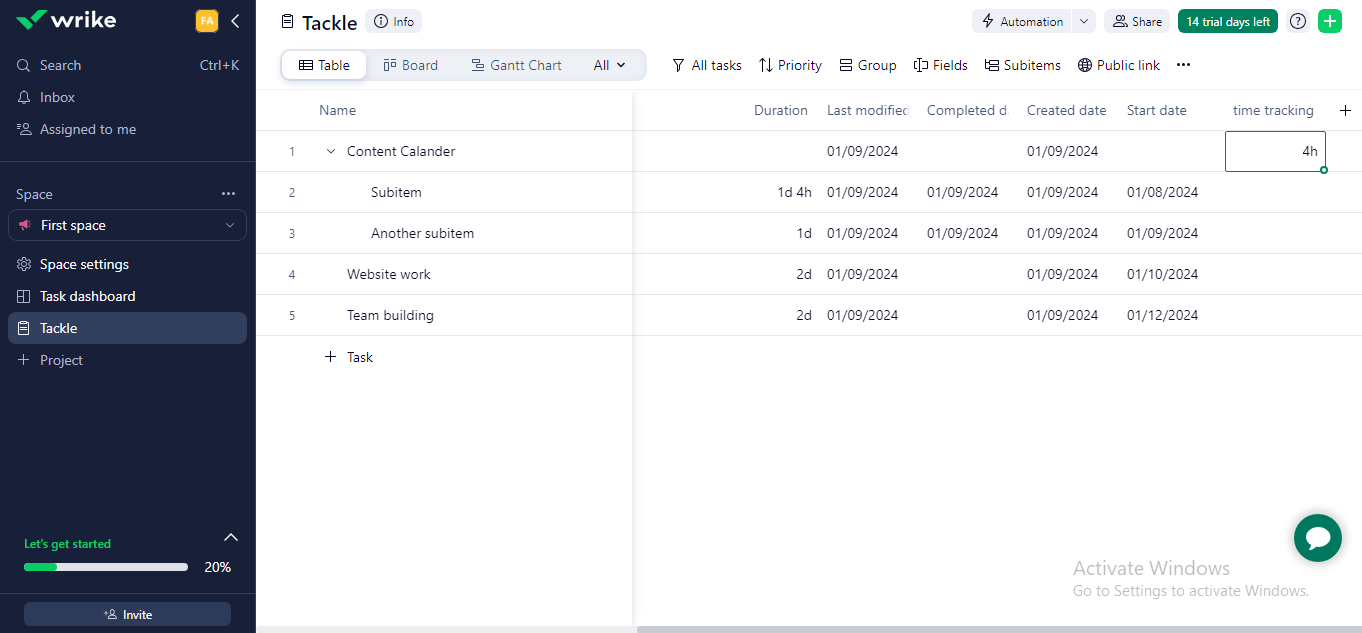Click the 4h time tracking cell
This screenshot has height=633, width=1362.
1275,151
